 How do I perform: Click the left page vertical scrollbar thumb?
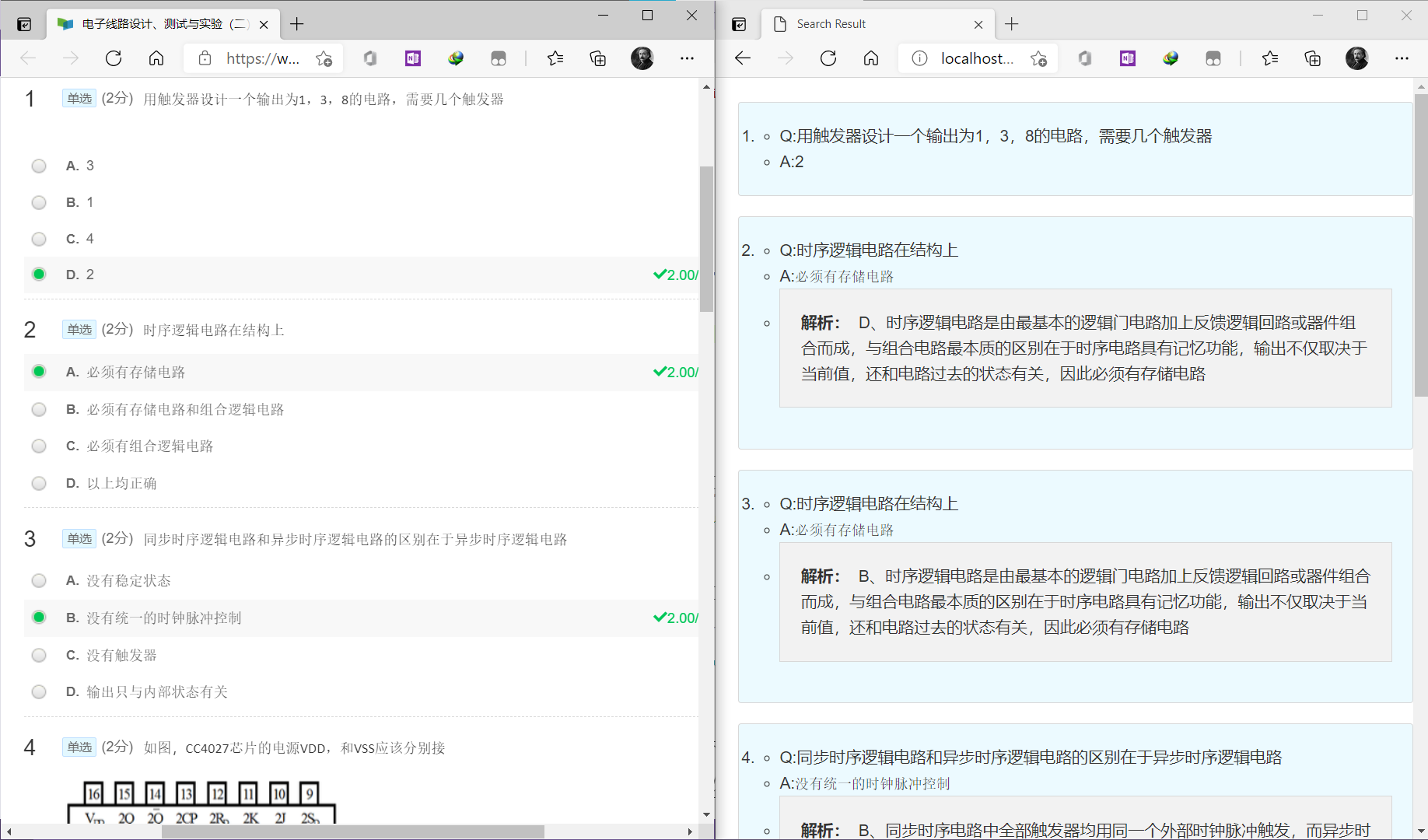[x=706, y=239]
